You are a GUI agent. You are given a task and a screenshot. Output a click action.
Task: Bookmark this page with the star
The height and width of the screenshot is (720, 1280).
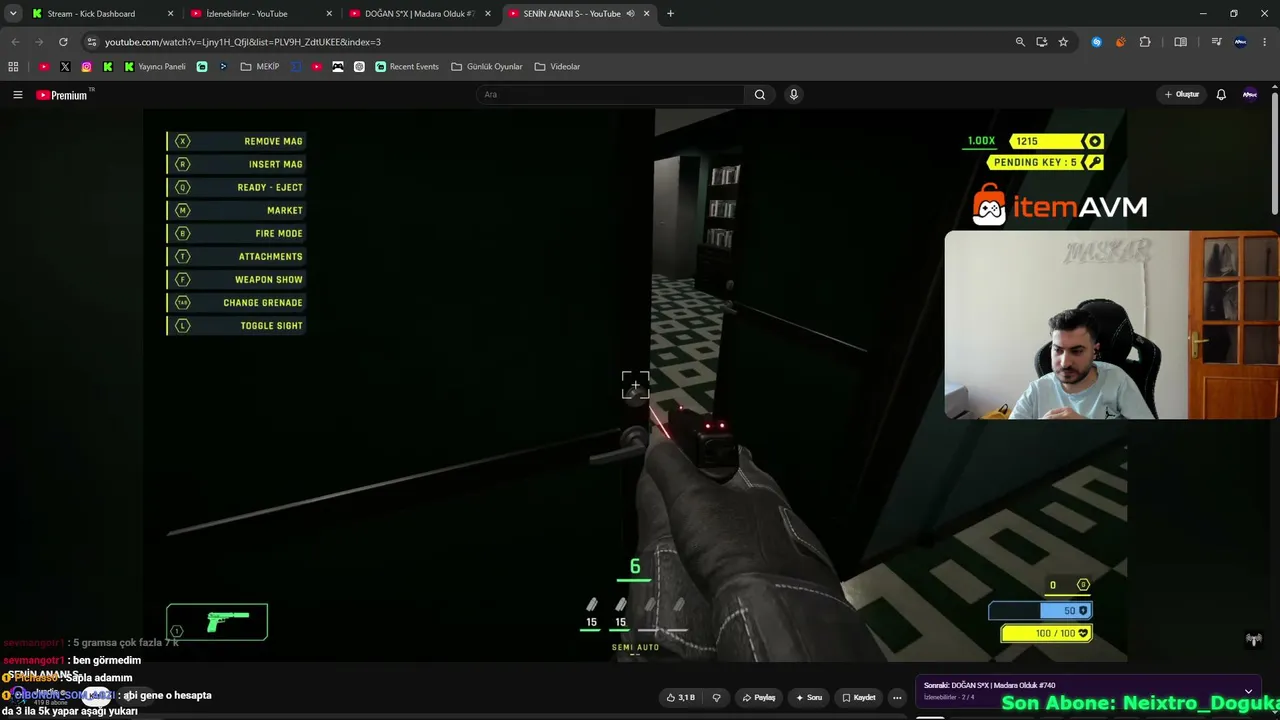(1063, 42)
